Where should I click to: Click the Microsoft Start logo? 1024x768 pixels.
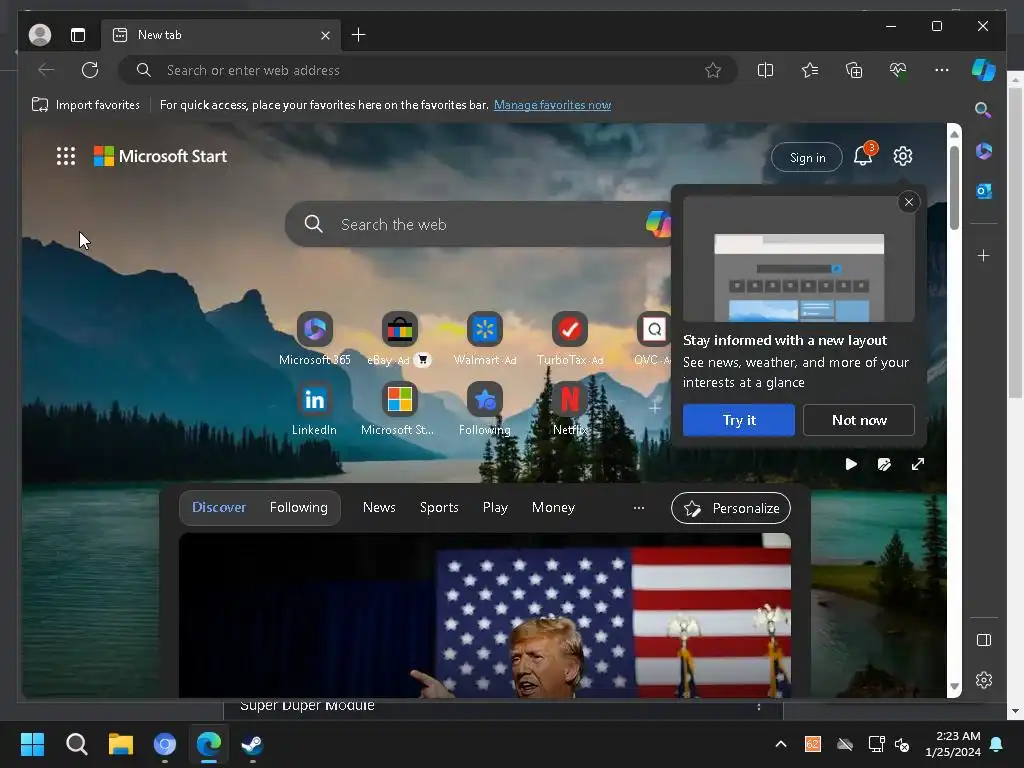point(161,156)
